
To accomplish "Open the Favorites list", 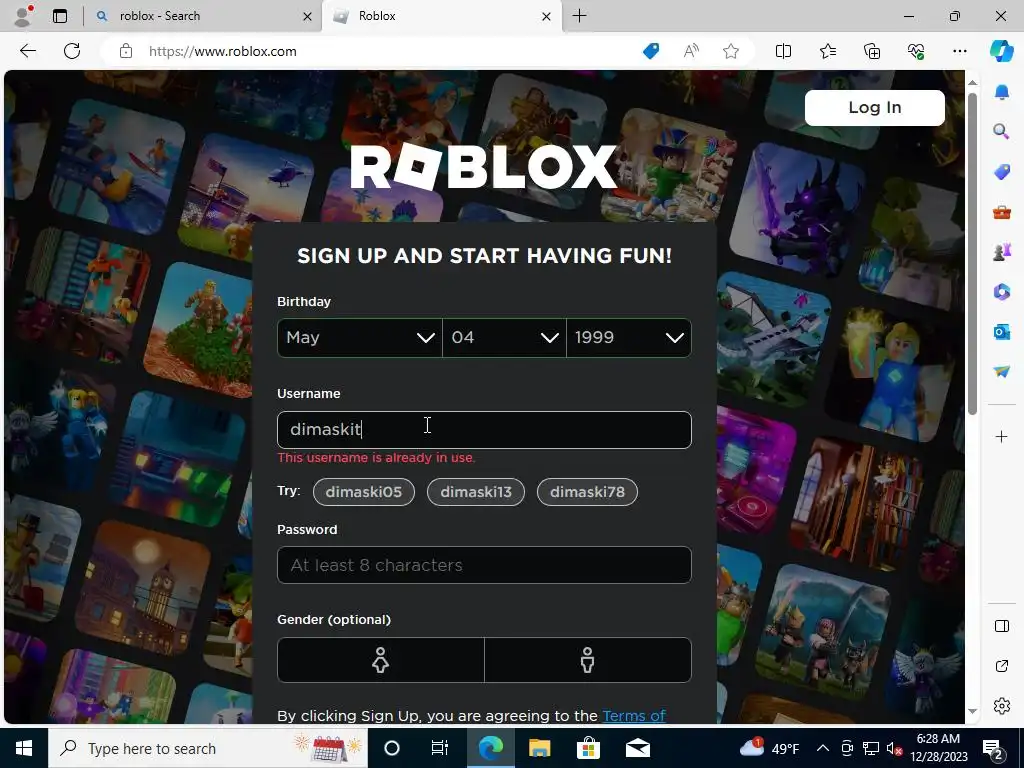I will (x=827, y=51).
